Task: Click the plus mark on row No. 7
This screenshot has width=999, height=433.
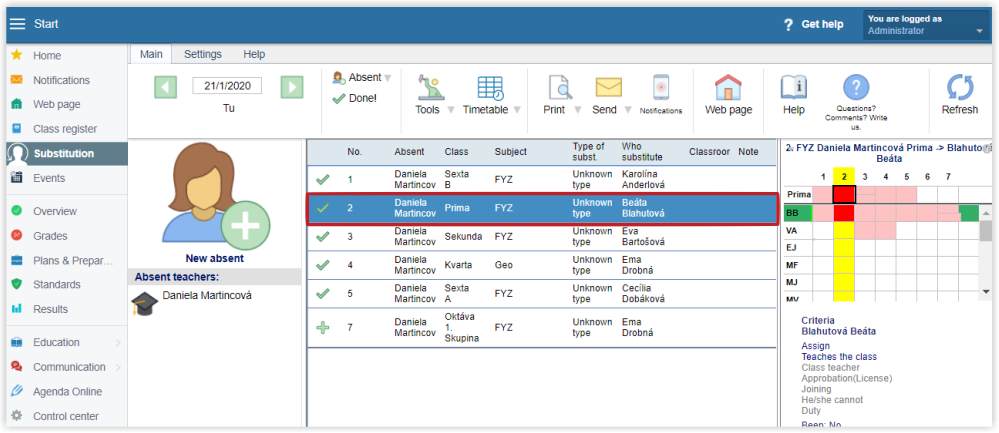Action: click(x=323, y=327)
